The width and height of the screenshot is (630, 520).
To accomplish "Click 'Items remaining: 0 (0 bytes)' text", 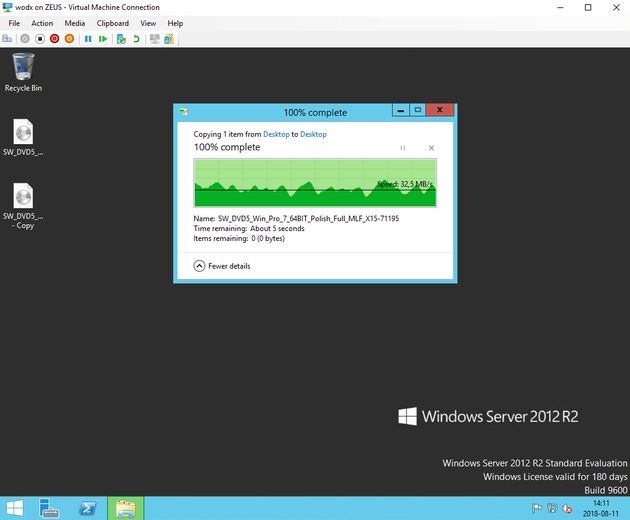I will (239, 238).
